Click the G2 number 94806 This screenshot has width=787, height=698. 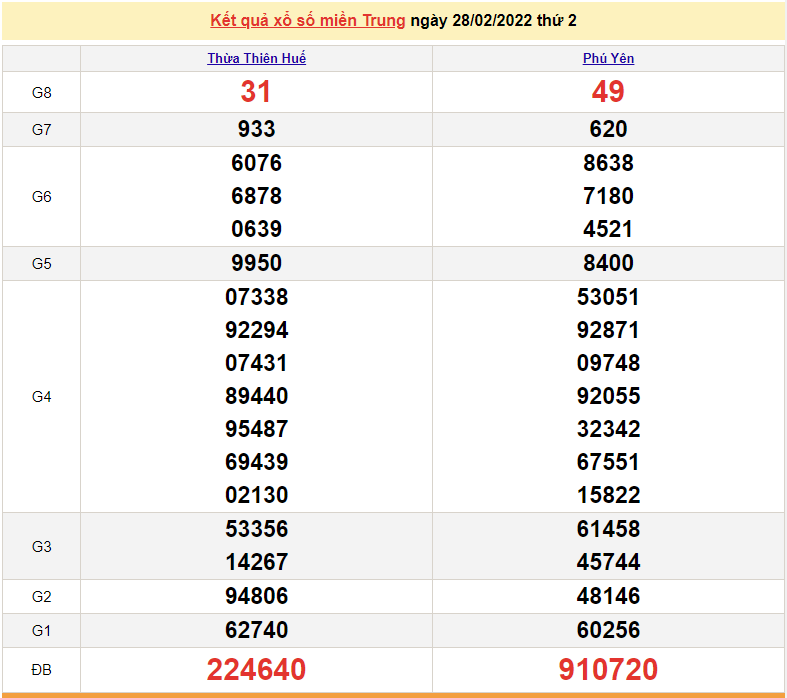(256, 596)
